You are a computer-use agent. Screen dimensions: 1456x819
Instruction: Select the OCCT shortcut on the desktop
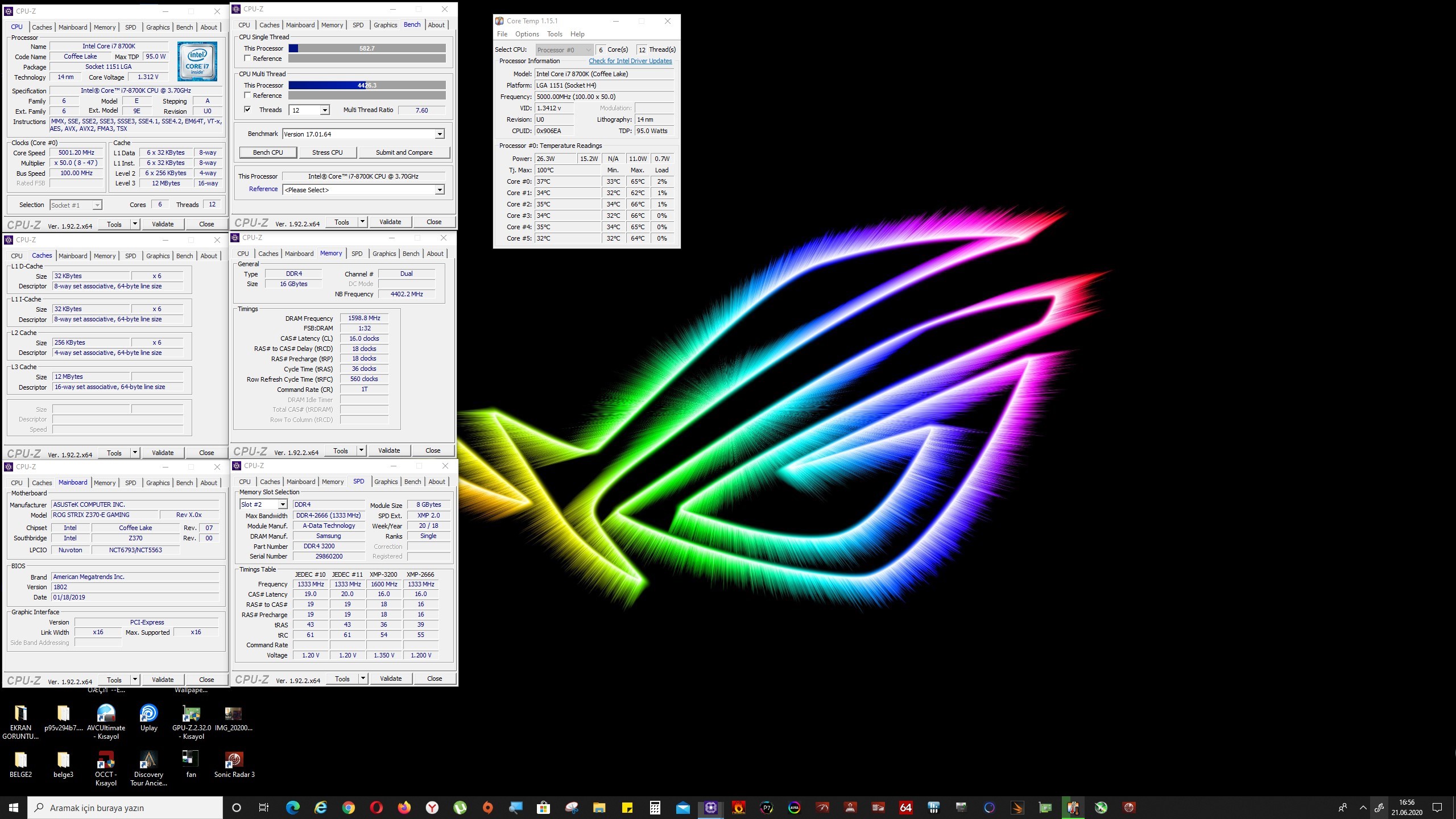(106, 768)
